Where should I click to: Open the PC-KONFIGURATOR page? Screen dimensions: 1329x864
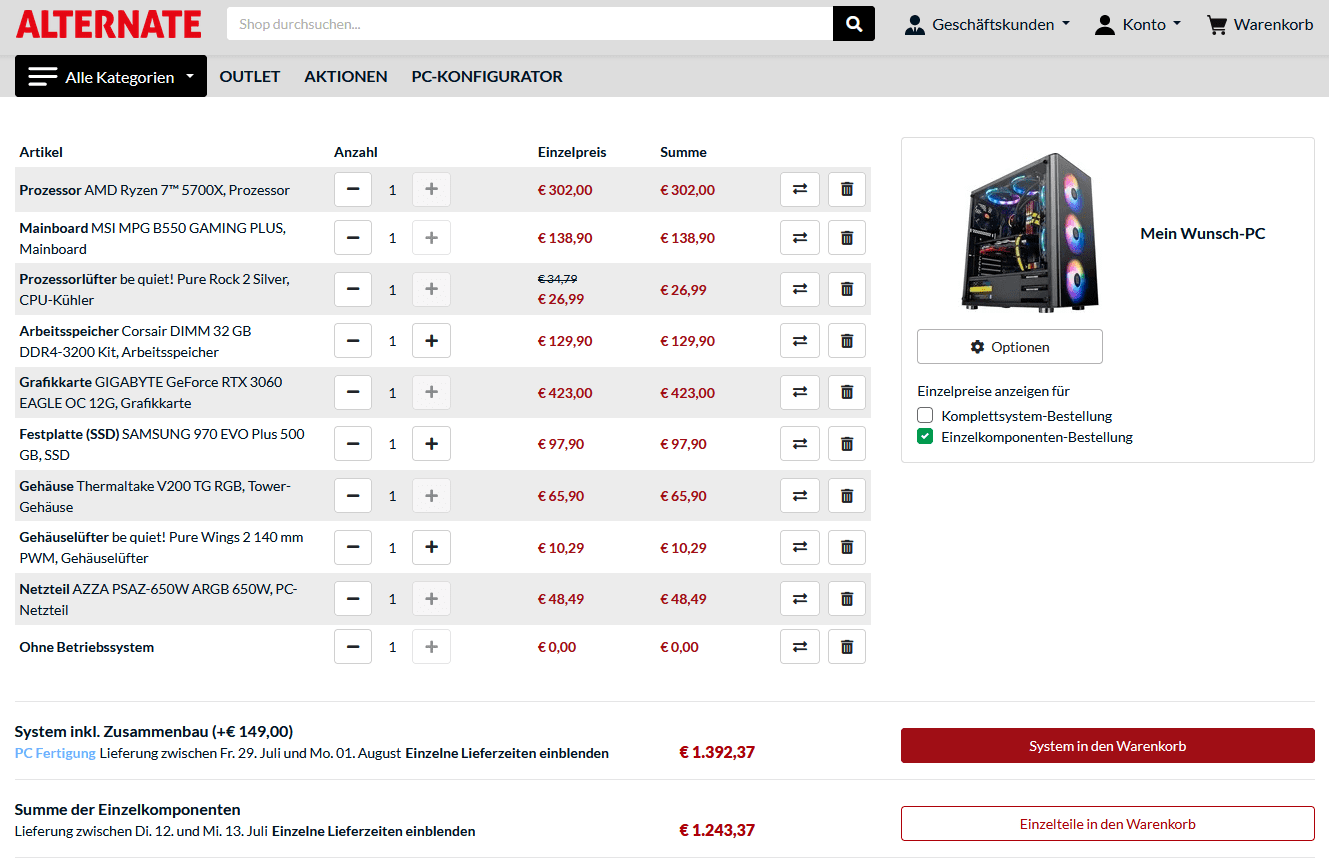[487, 76]
